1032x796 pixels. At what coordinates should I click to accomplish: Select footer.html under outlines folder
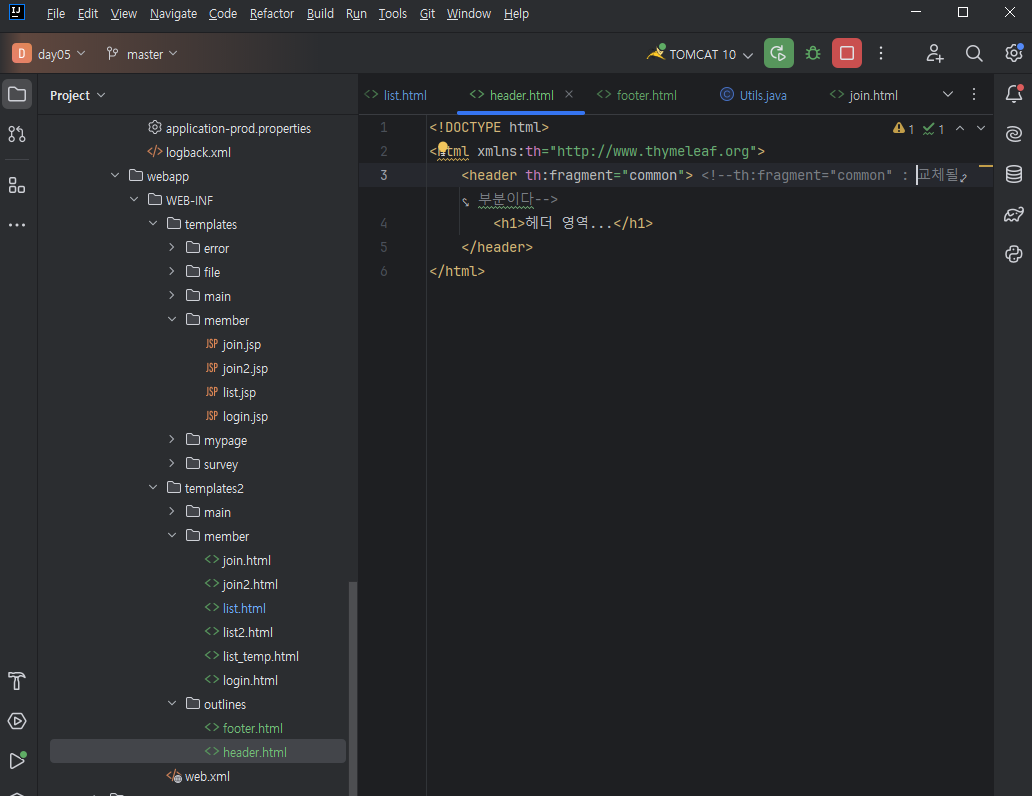[244, 728]
